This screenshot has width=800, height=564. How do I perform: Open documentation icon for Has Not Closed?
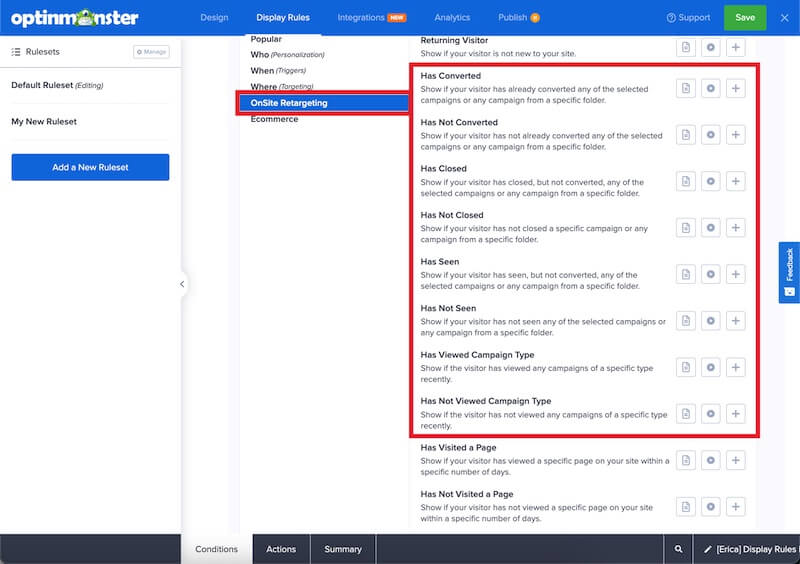click(x=686, y=228)
